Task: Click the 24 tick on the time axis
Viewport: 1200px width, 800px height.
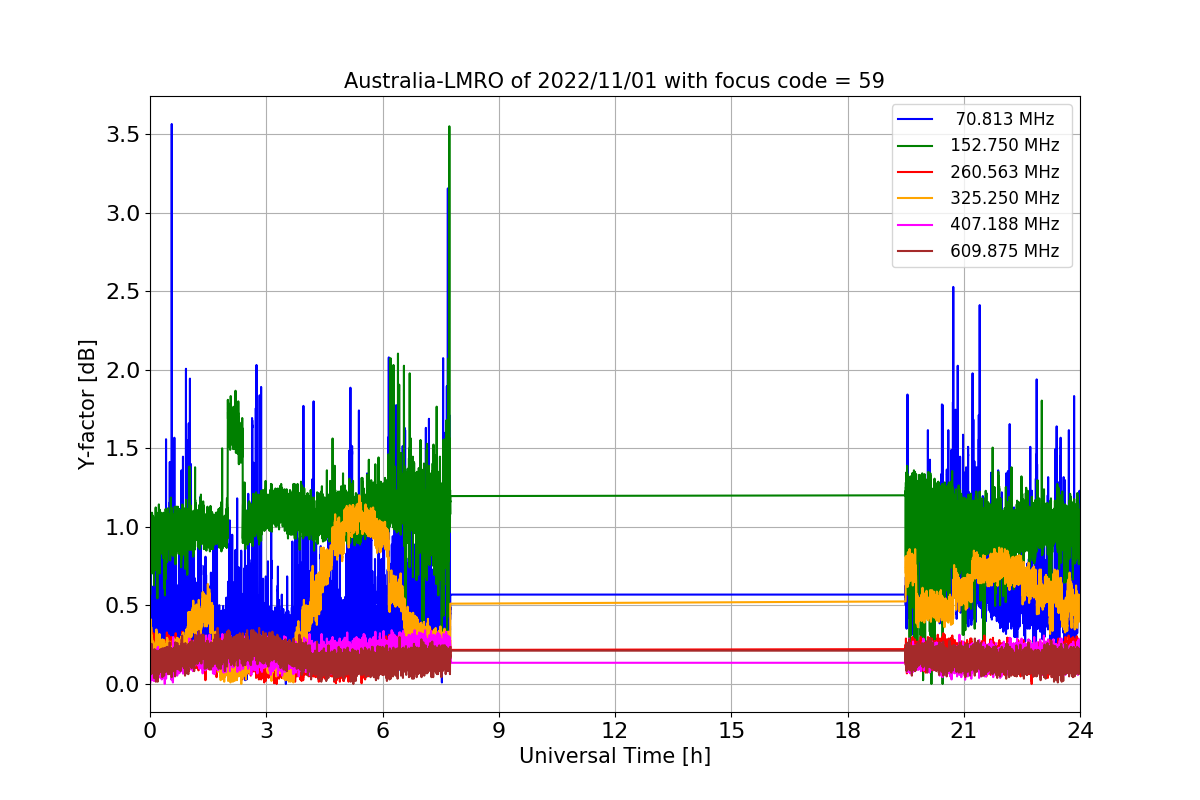Action: tap(1080, 730)
